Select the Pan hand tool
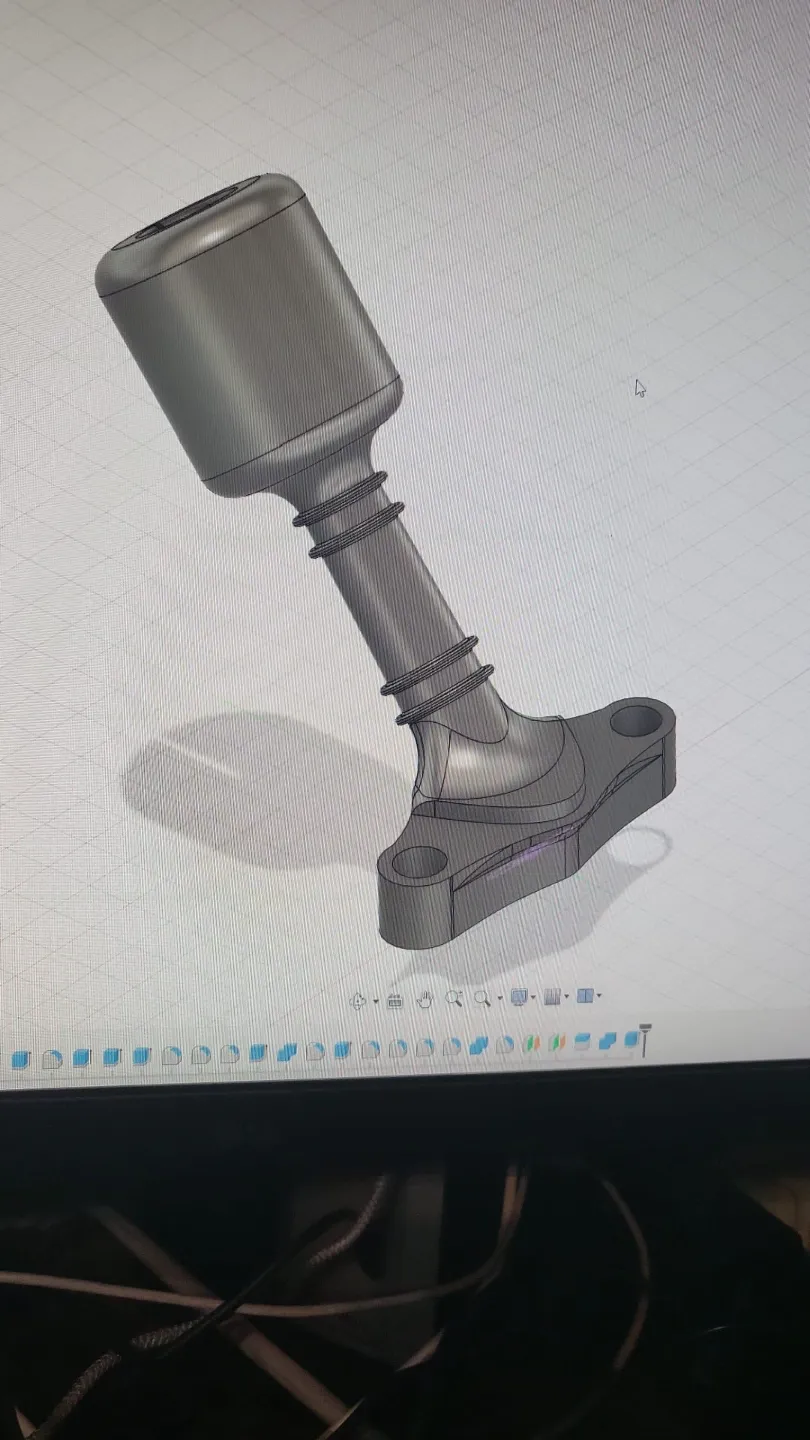Screen dimensions: 810x1440 [424, 999]
